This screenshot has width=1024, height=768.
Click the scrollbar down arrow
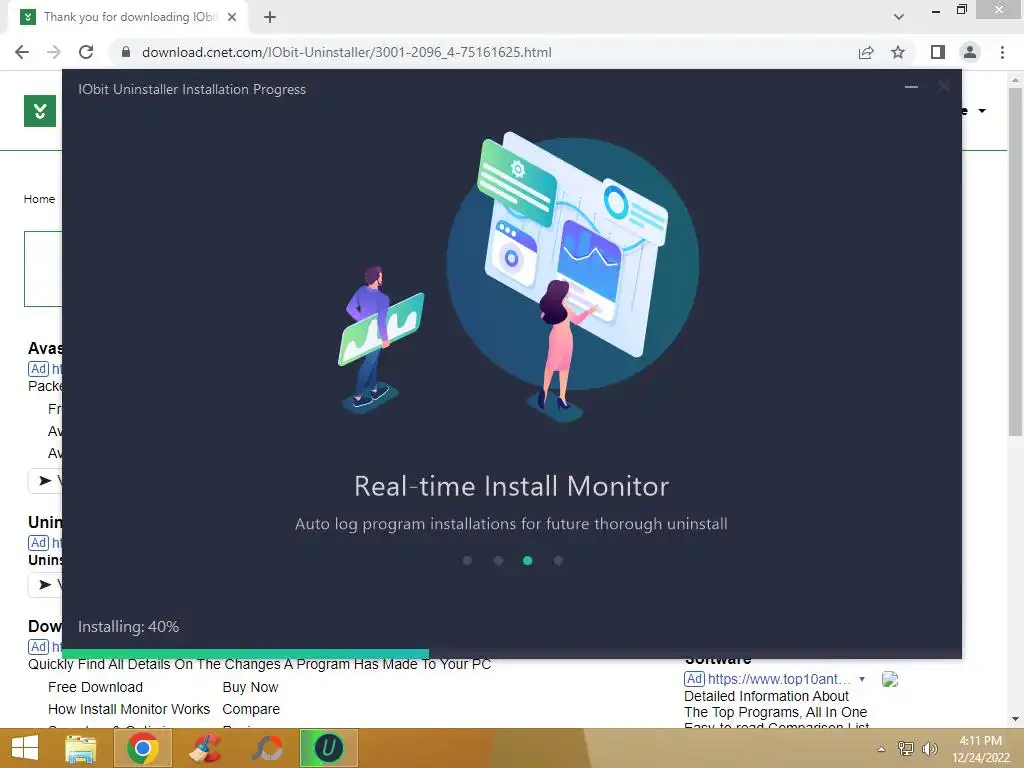click(1015, 719)
